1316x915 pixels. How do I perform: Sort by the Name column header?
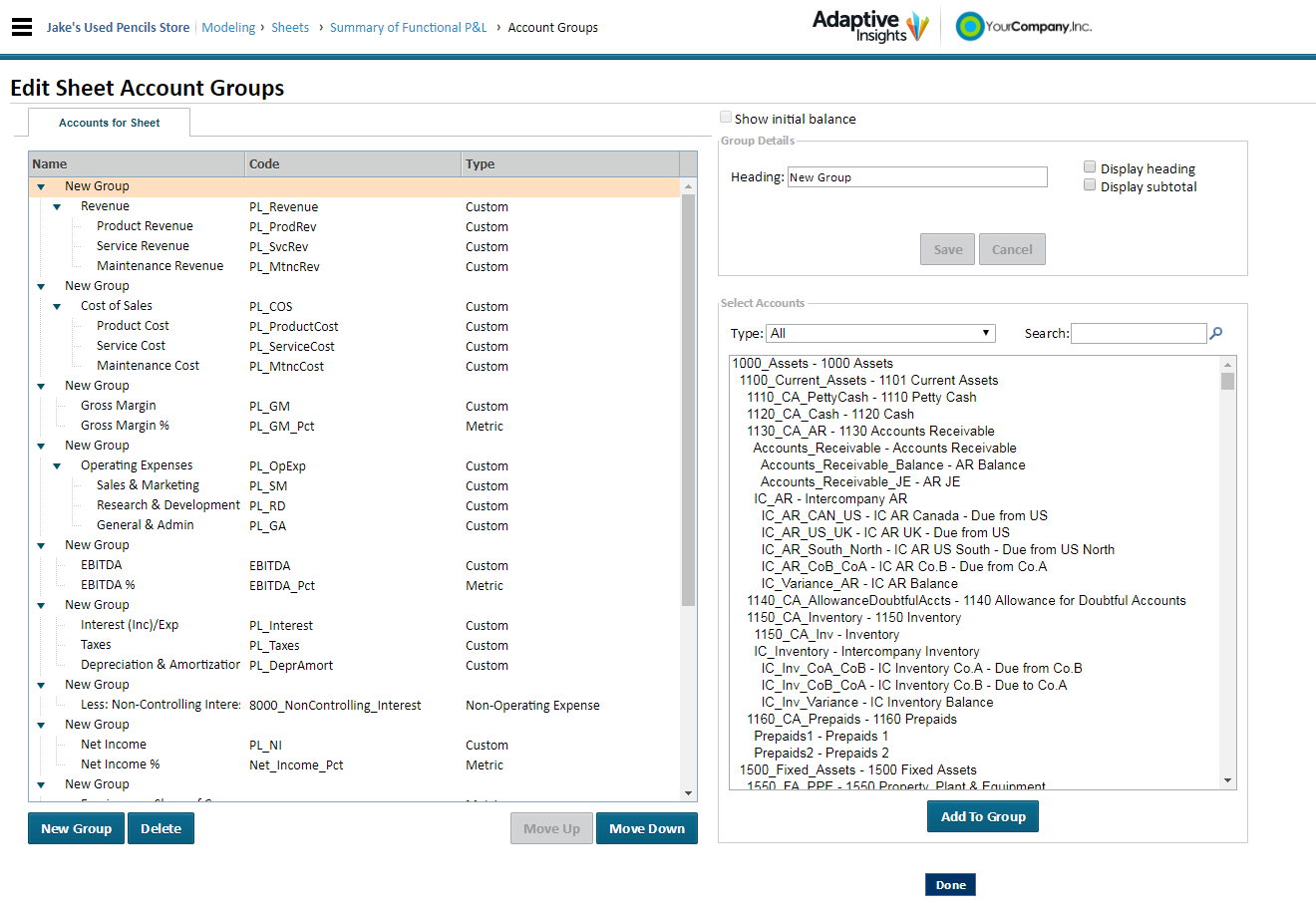137,164
